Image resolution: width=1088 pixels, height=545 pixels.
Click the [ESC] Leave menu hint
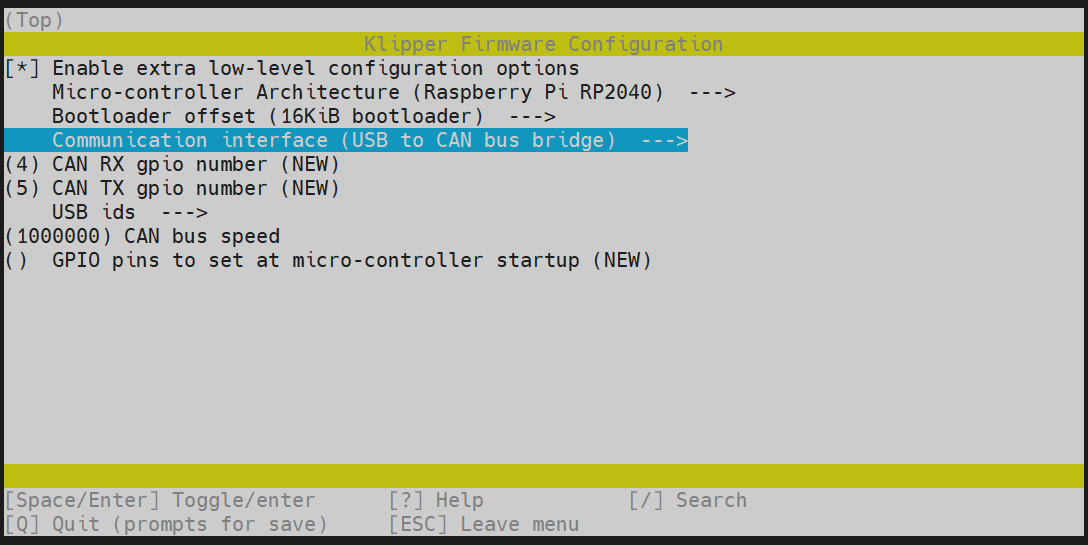click(484, 524)
